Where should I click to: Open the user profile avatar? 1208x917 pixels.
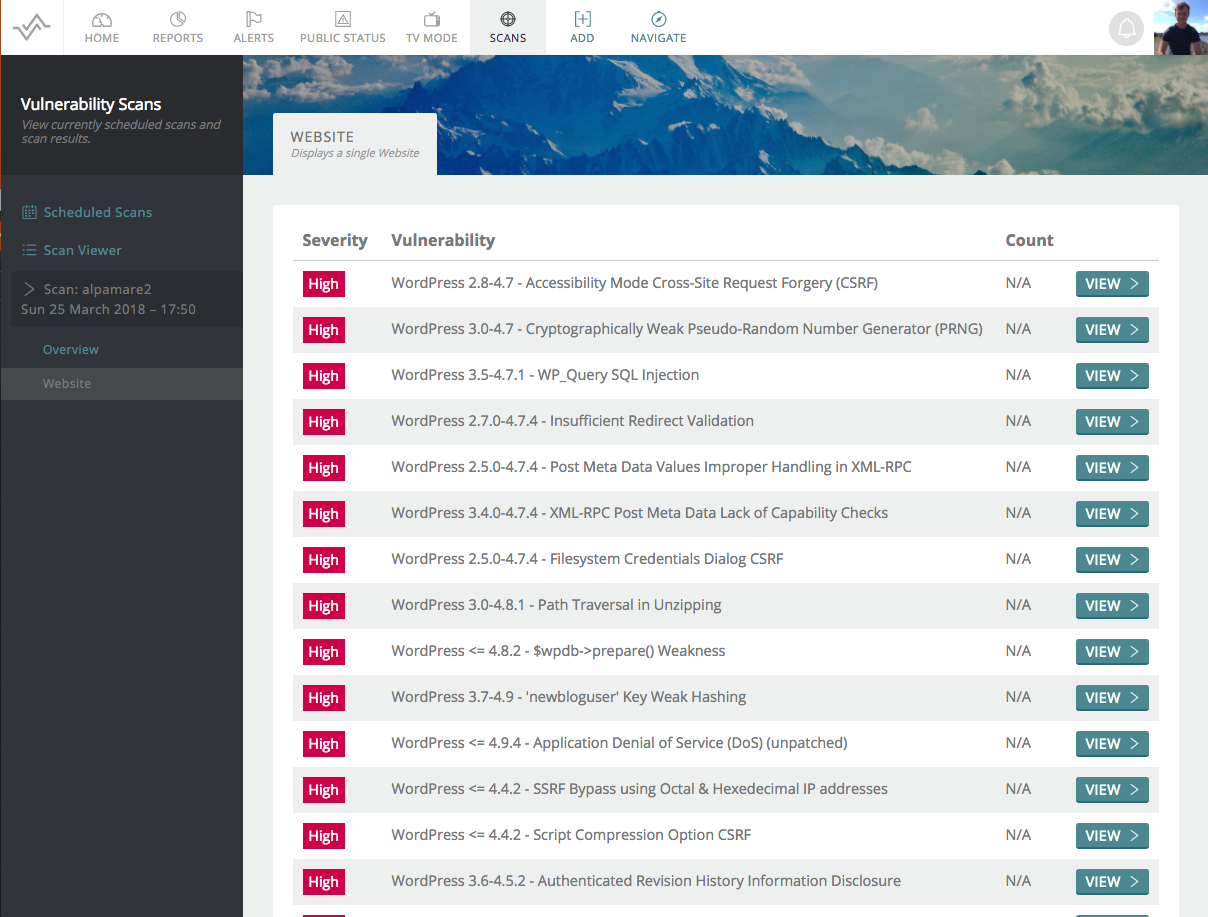(x=1181, y=27)
